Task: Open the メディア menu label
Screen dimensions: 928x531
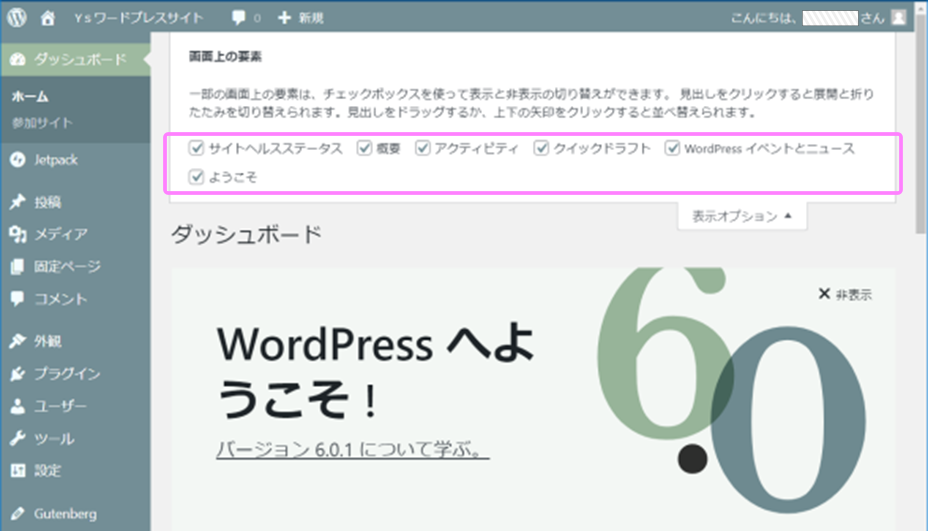Action: (x=61, y=234)
